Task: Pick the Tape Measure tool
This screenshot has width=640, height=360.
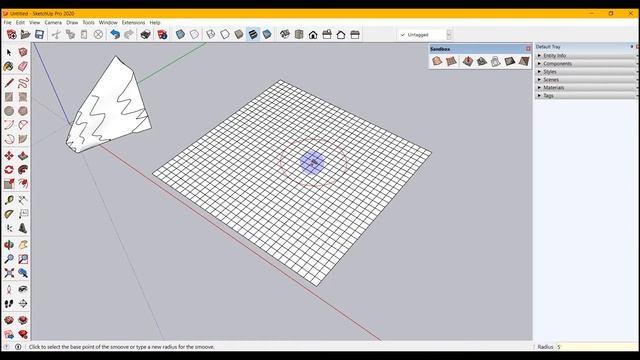Action: click(9, 200)
